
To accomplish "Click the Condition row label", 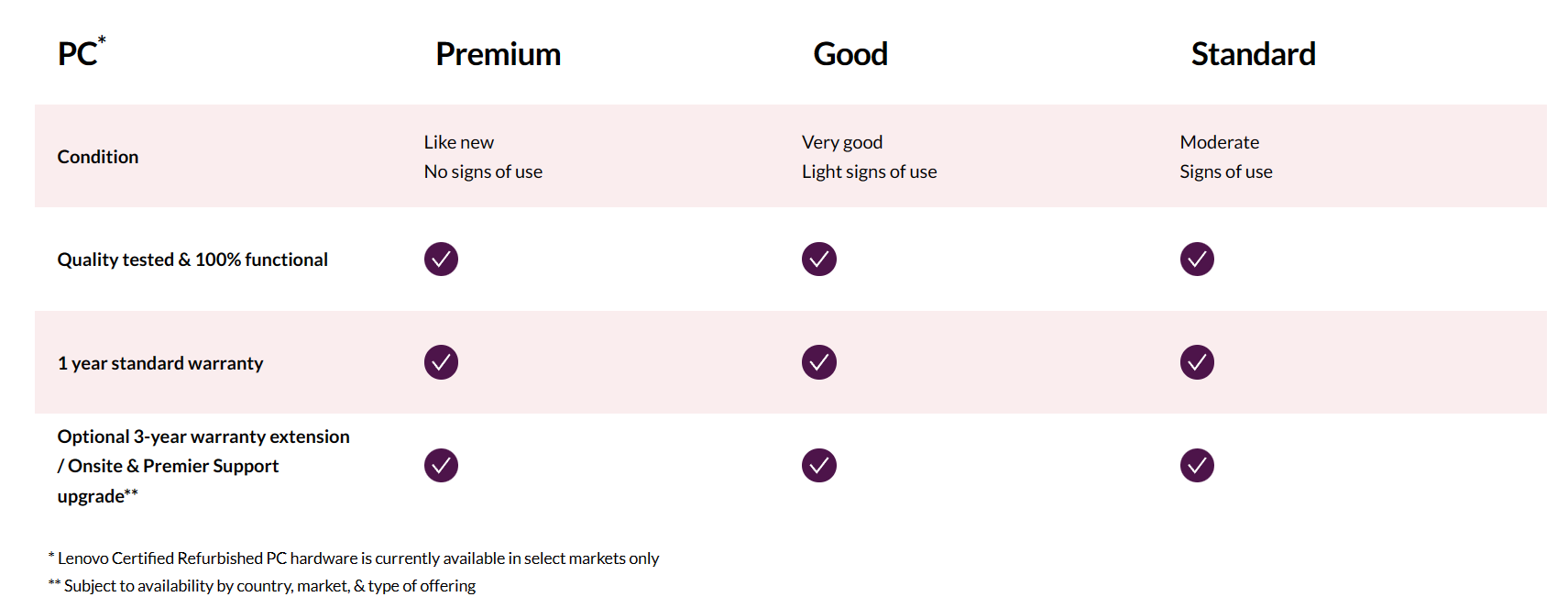I will tap(98, 157).
